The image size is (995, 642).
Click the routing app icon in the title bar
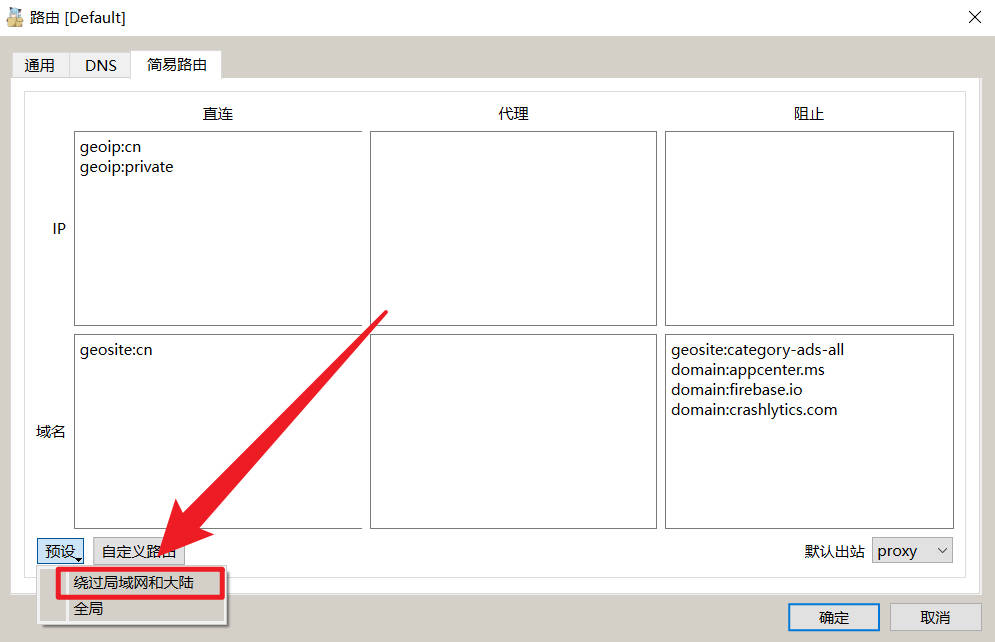coord(14,16)
